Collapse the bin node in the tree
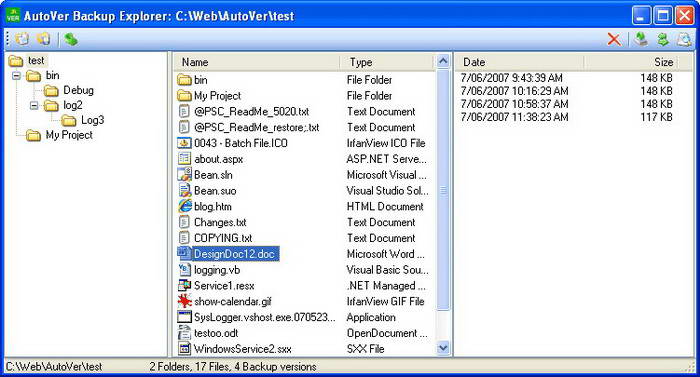 17,76
